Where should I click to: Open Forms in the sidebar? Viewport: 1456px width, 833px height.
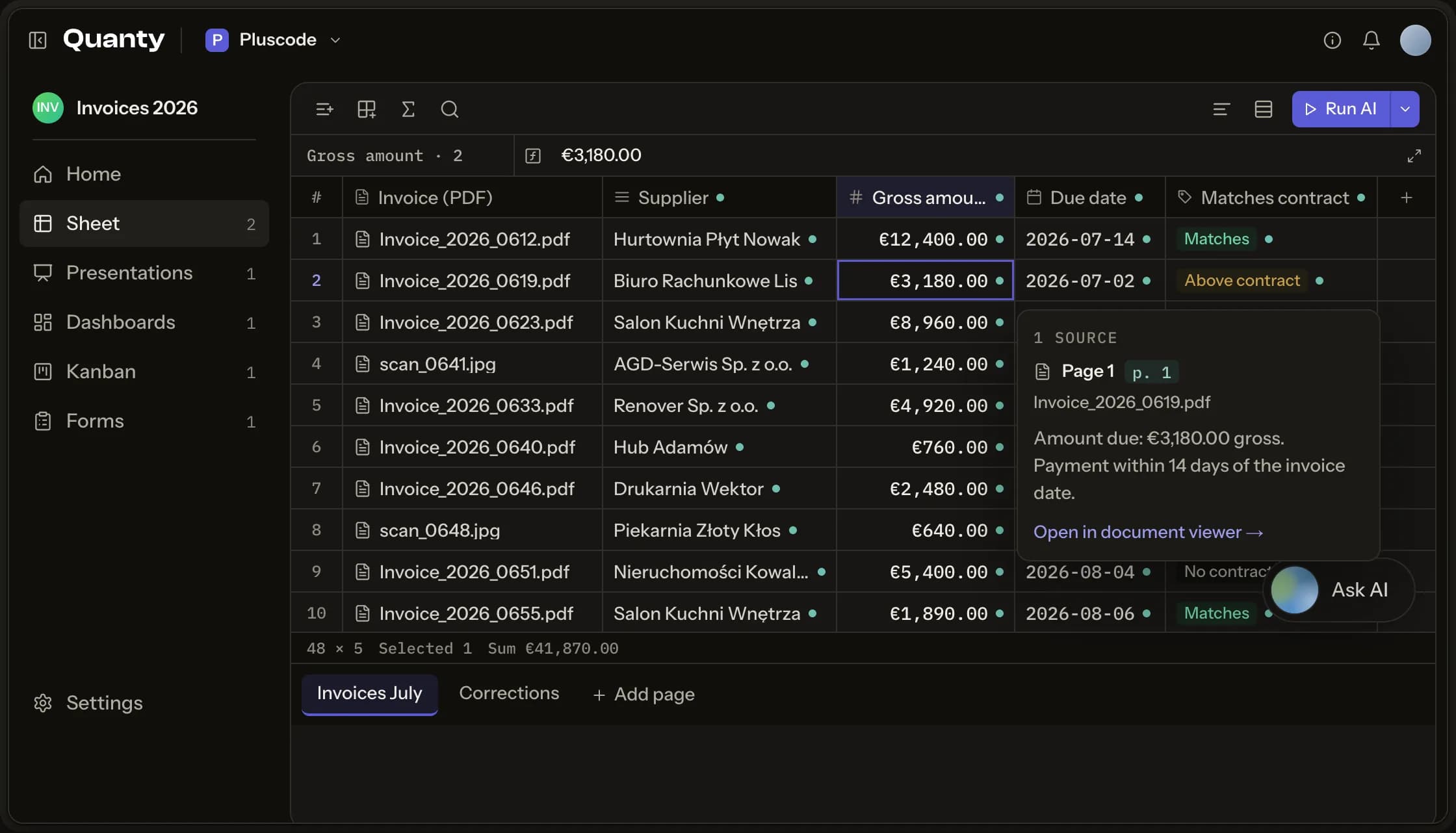pyautogui.click(x=144, y=421)
